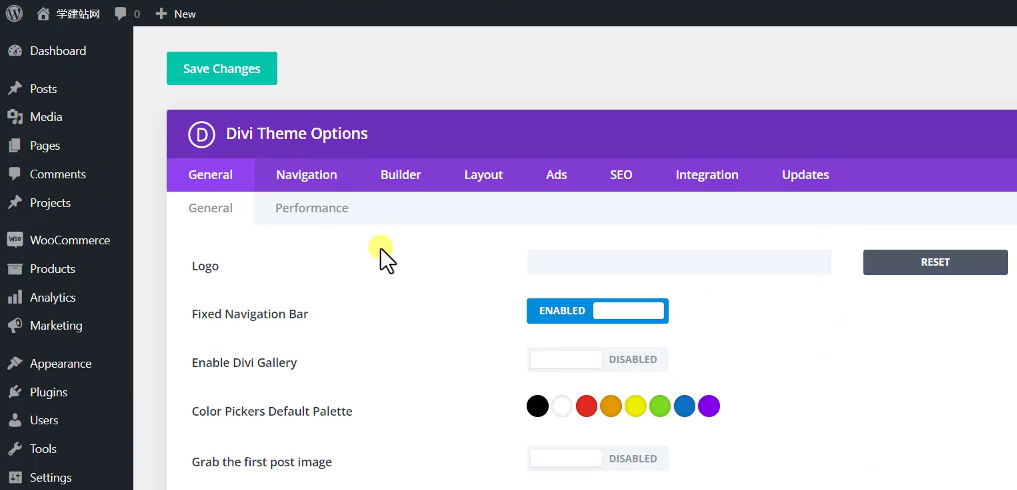Click the Logo URL input field
The image size is (1017, 490).
pyautogui.click(x=679, y=262)
